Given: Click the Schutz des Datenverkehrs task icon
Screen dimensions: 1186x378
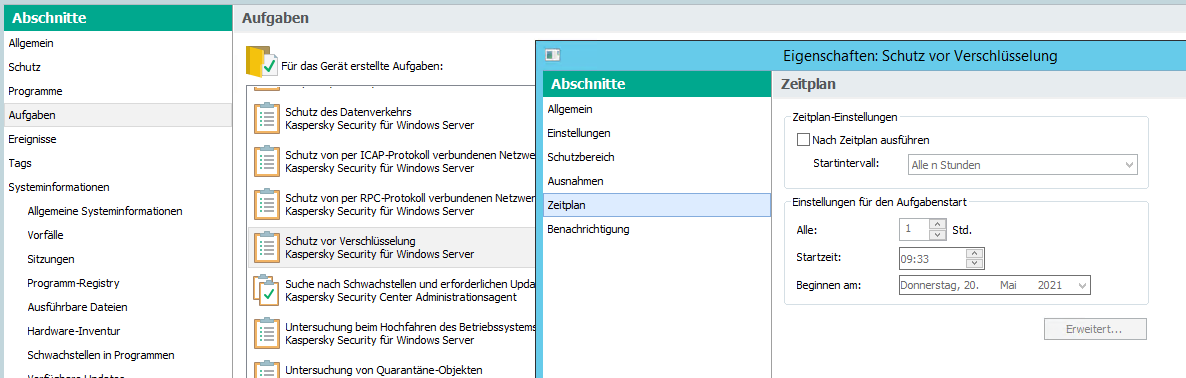Looking at the screenshot, I should 266,119.
